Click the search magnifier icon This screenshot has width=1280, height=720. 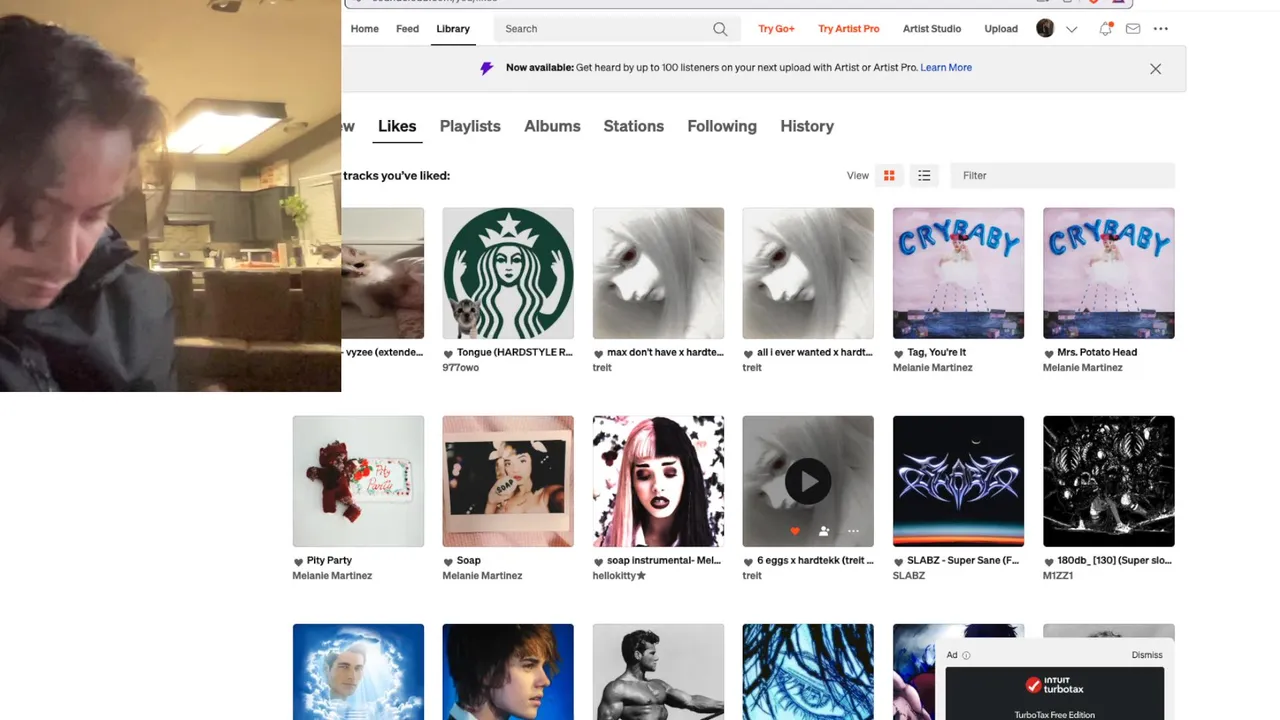tap(720, 29)
